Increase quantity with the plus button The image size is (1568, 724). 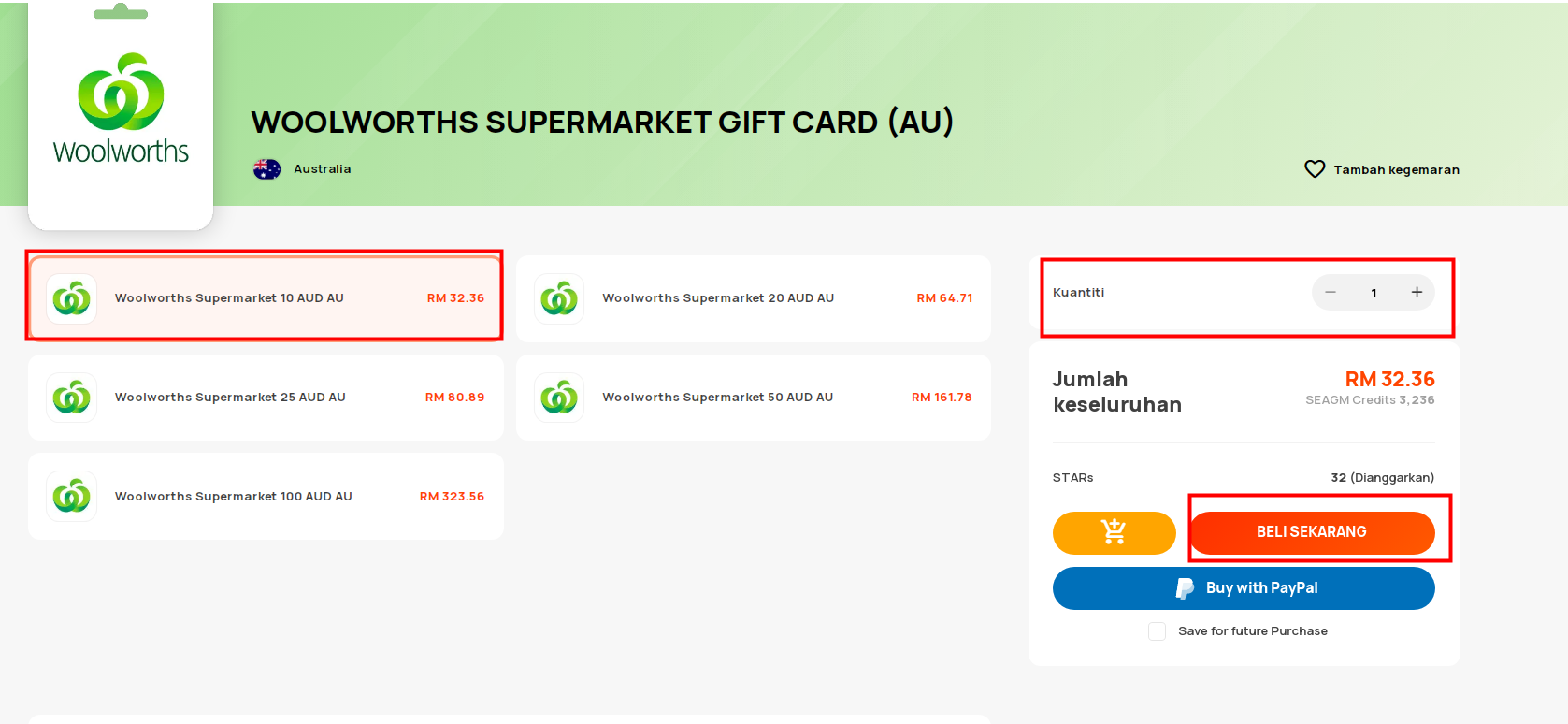click(x=1417, y=293)
